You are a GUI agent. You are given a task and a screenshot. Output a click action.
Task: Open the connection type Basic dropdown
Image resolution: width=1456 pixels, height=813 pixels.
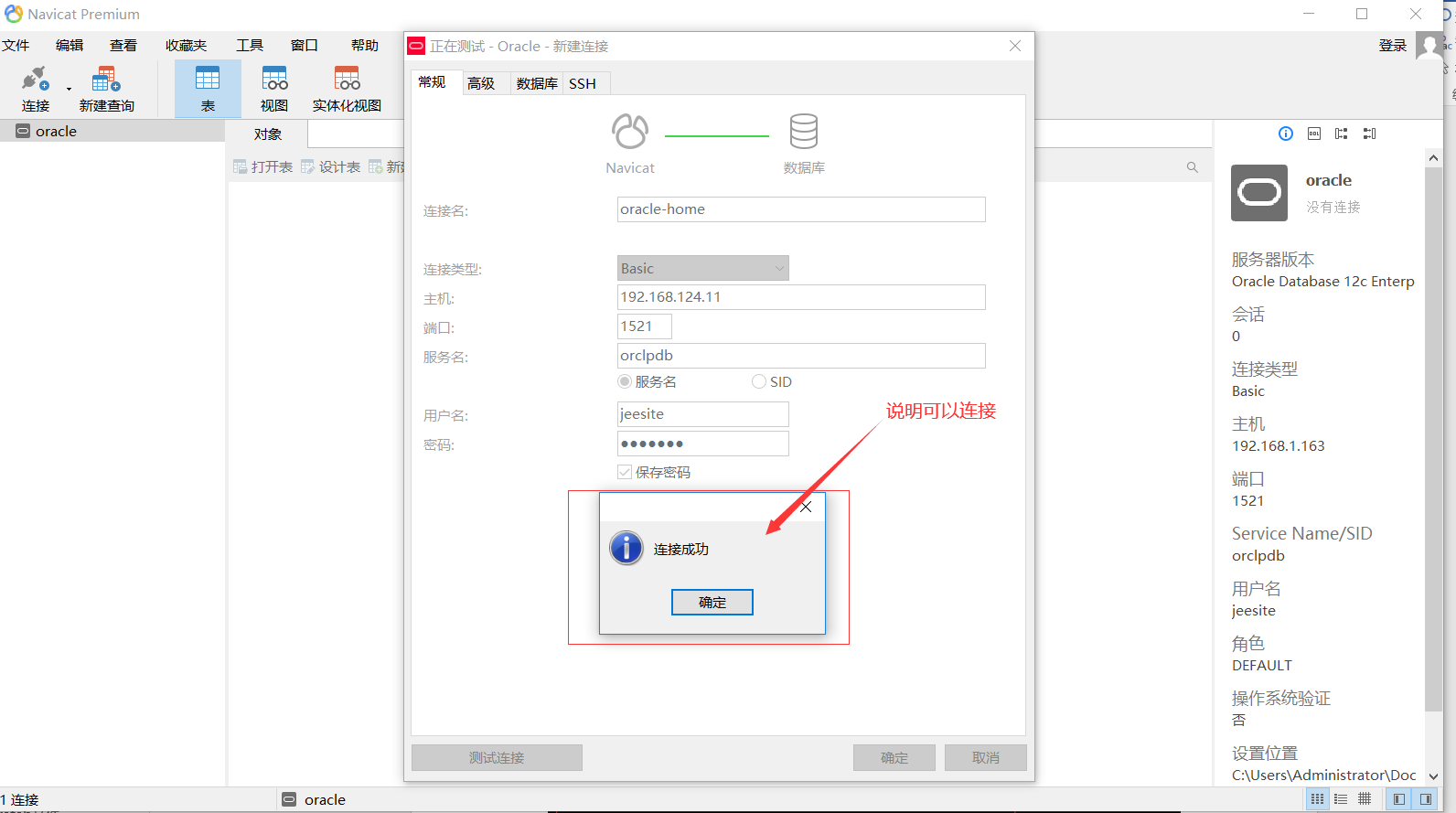tap(702, 268)
